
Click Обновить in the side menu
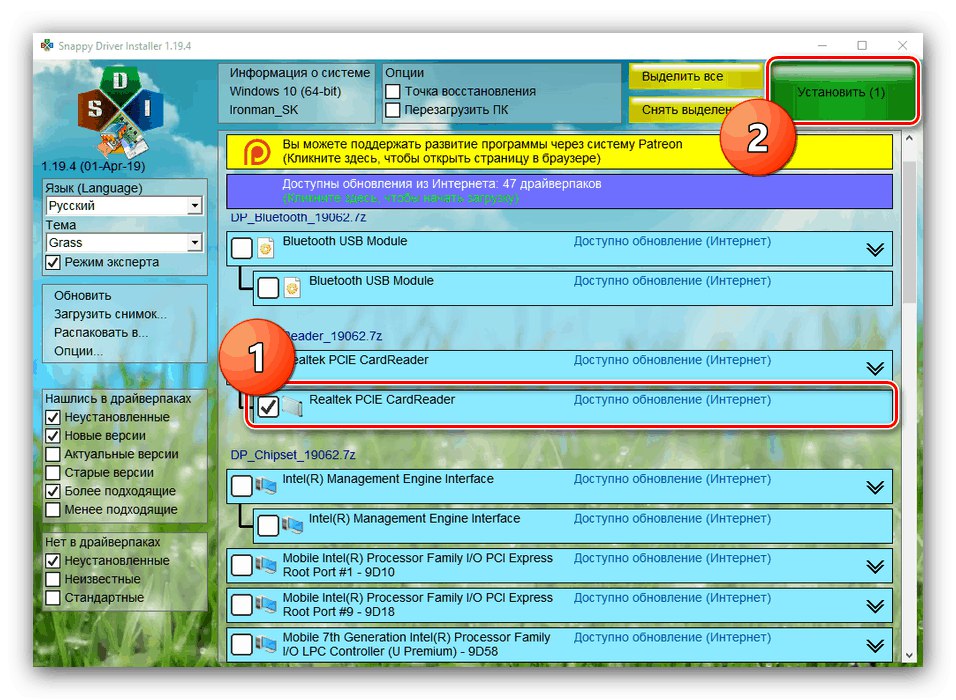[83, 296]
